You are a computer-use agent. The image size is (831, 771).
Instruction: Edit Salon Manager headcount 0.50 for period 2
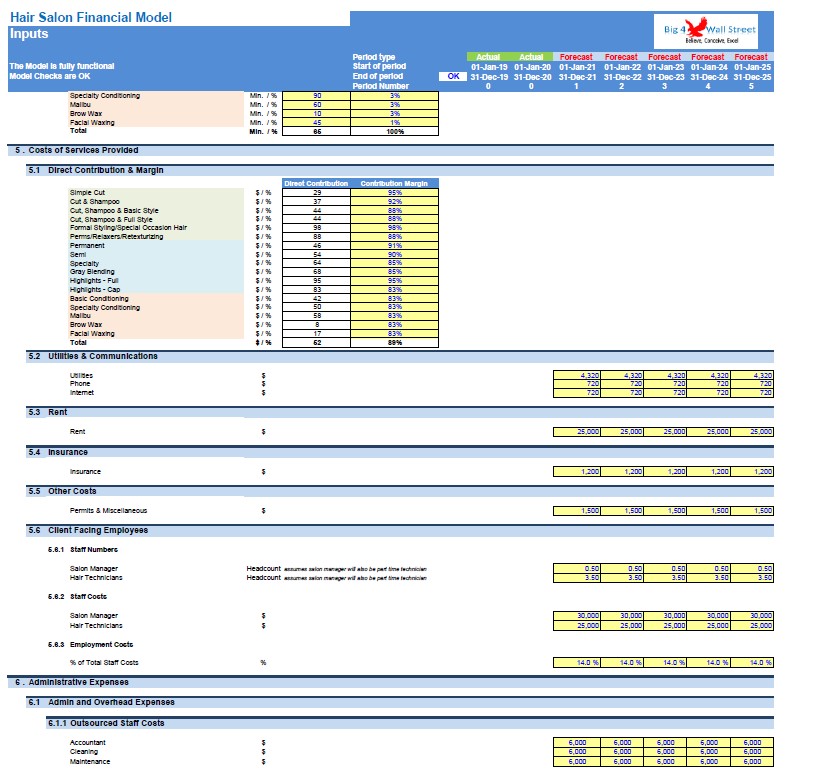coord(622,569)
